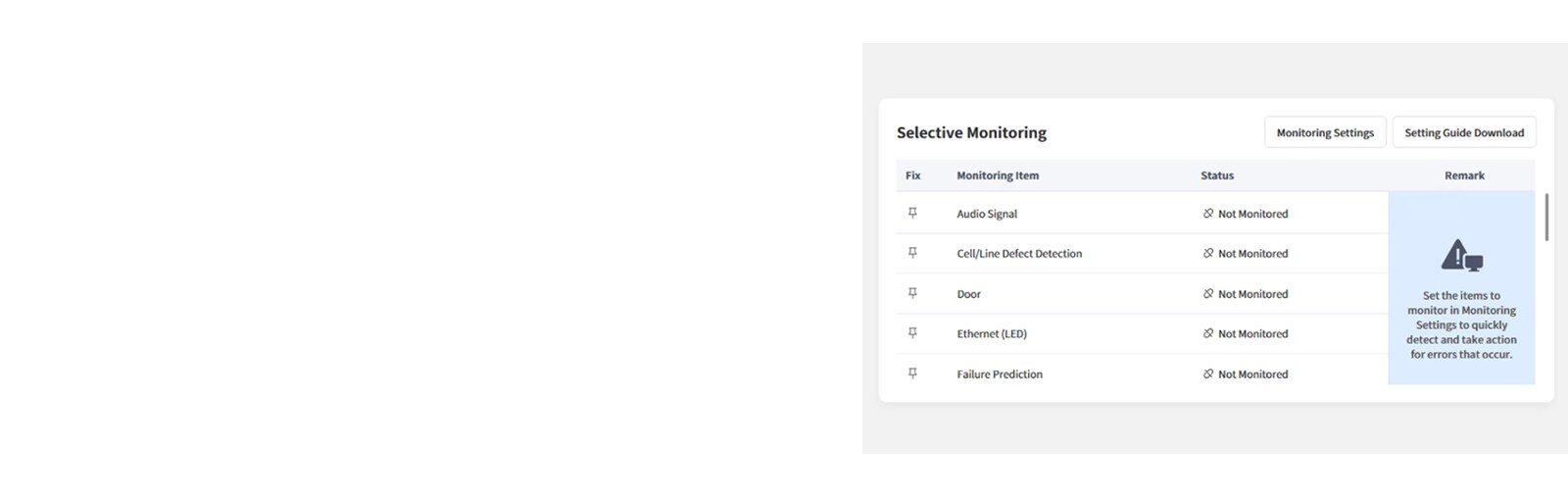Click the Fix column header
Viewport: 1568px width, 496px height.
[913, 175]
